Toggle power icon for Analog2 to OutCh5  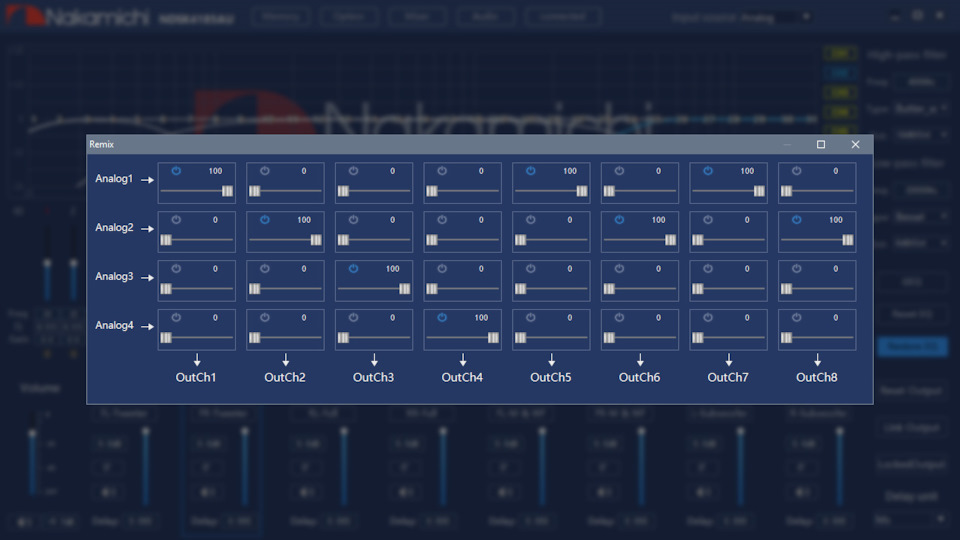tap(531, 219)
